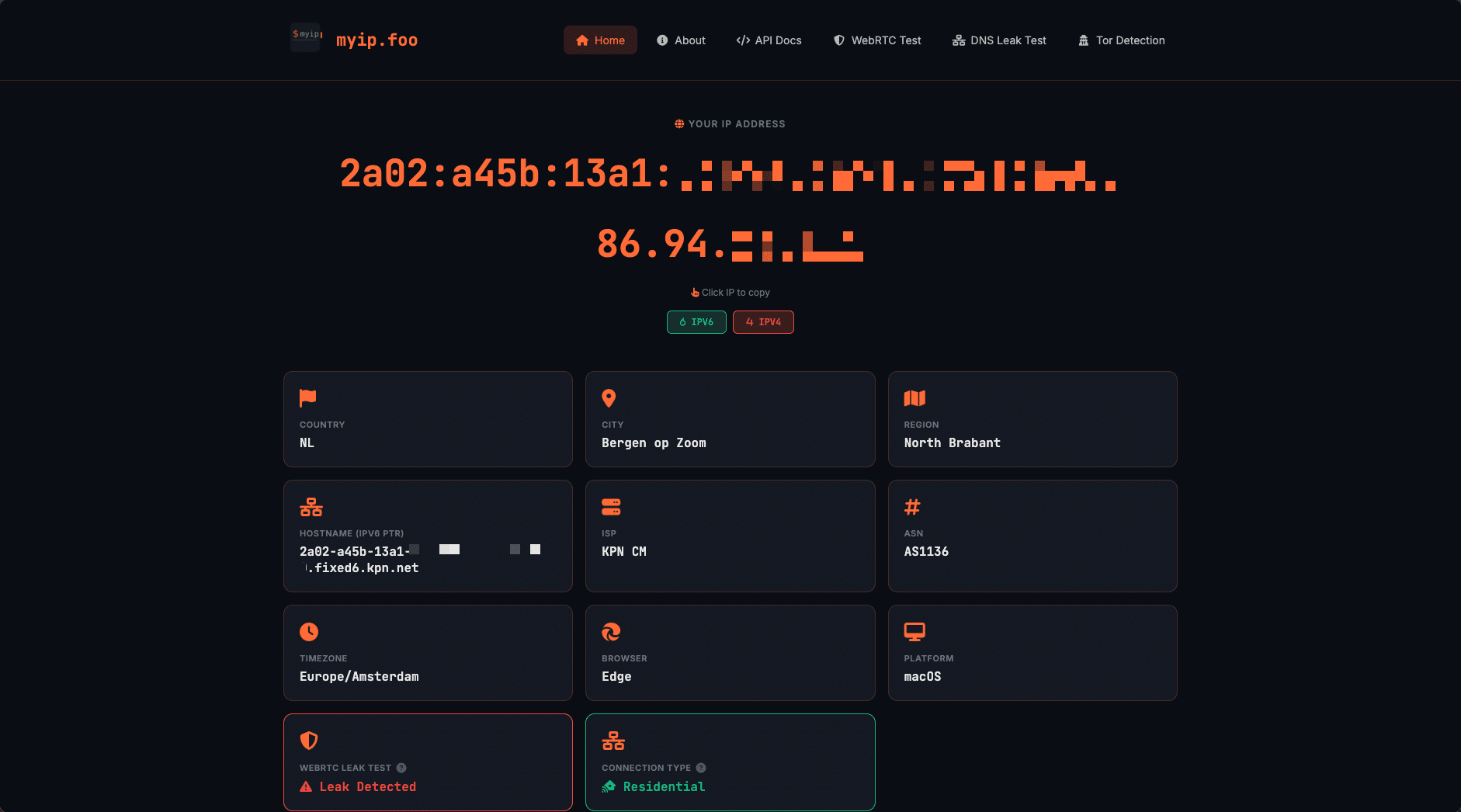Open the myip.foo site title link
This screenshot has width=1461, height=812.
[377, 40]
